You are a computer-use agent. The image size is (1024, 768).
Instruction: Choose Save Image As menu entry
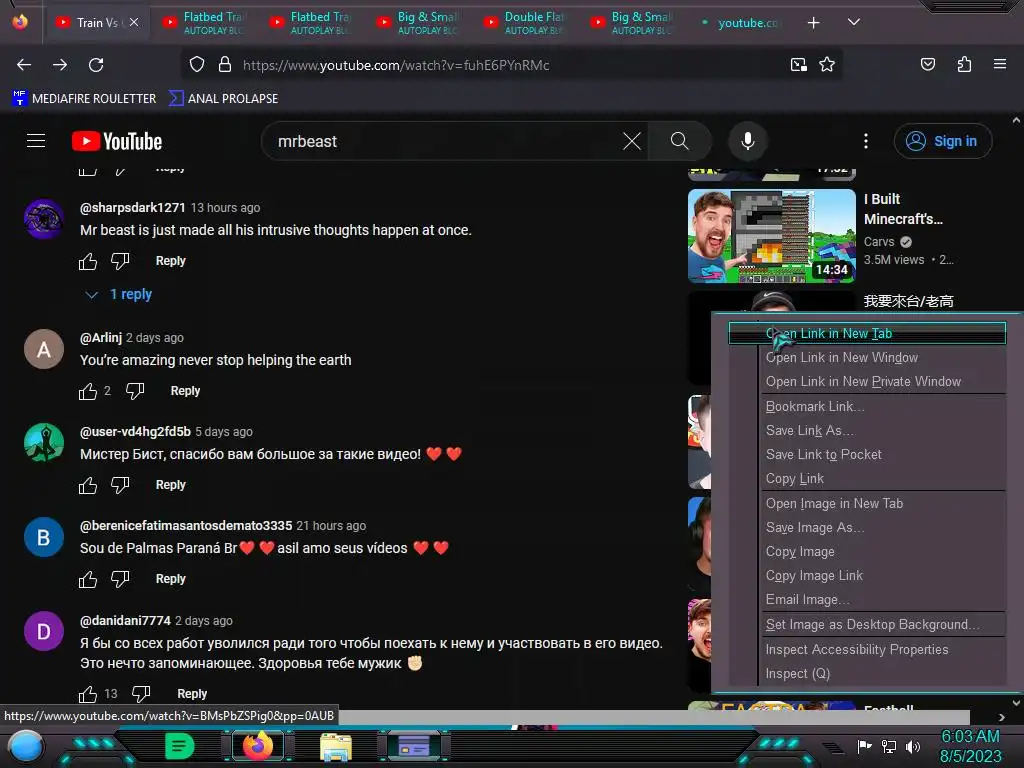(867, 528)
